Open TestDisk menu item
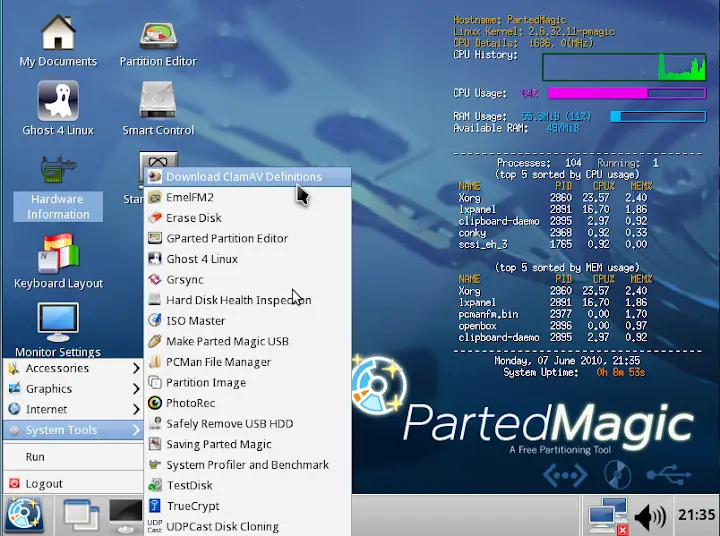720x536 pixels. coord(248,485)
